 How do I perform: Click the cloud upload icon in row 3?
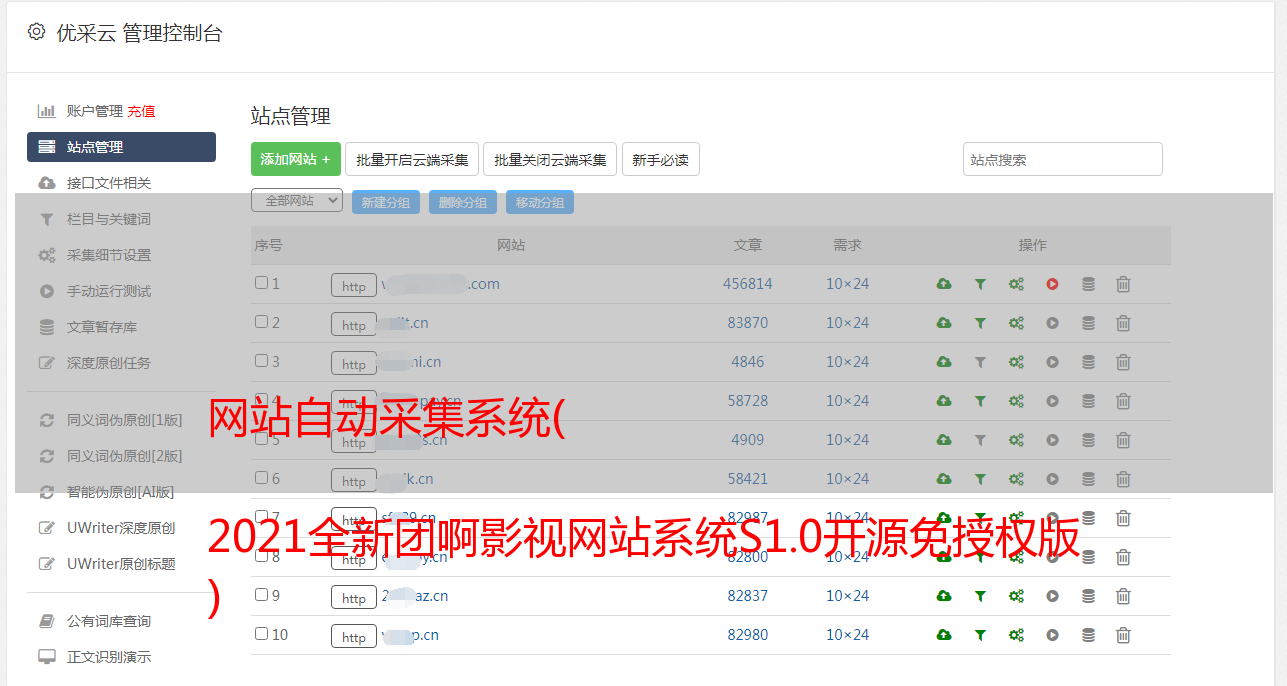click(944, 362)
